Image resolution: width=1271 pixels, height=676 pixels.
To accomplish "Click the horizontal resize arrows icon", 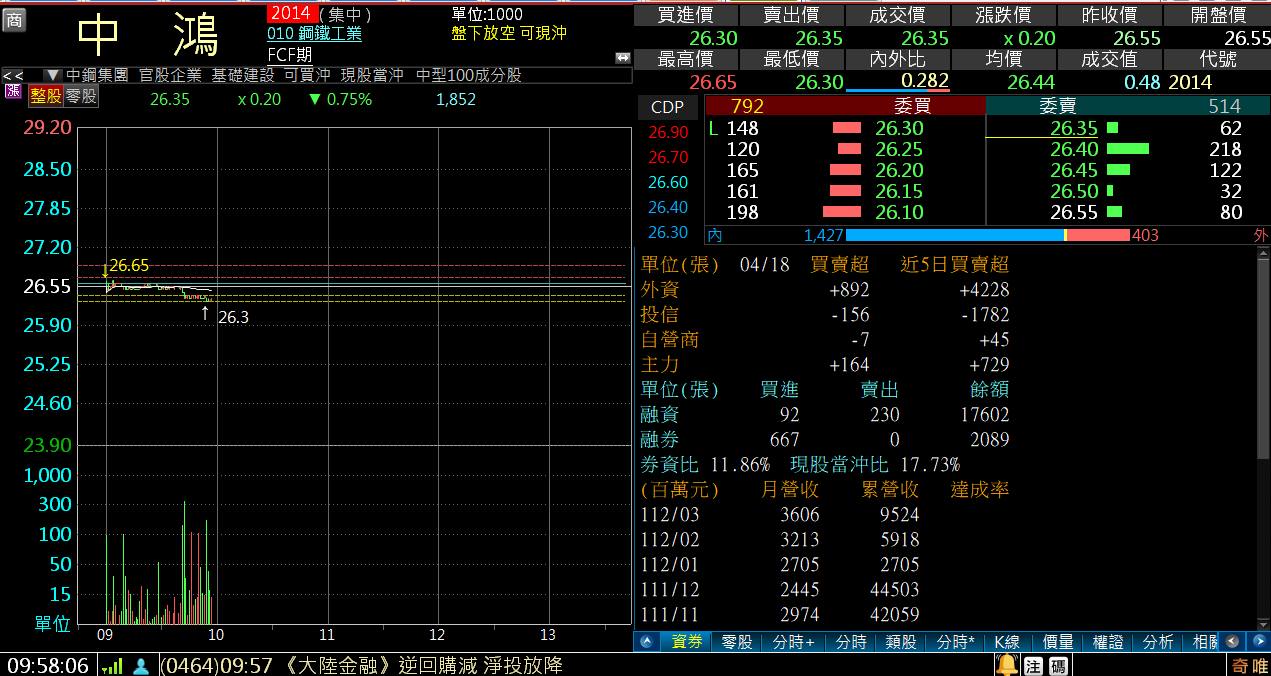I will tap(623, 57).
